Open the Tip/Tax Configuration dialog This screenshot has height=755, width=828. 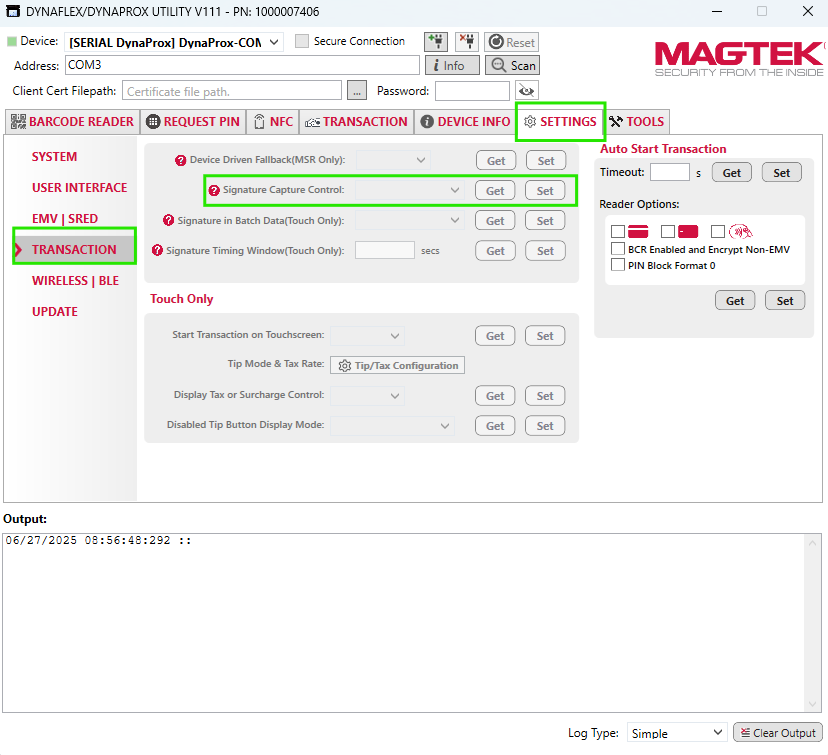(x=398, y=365)
